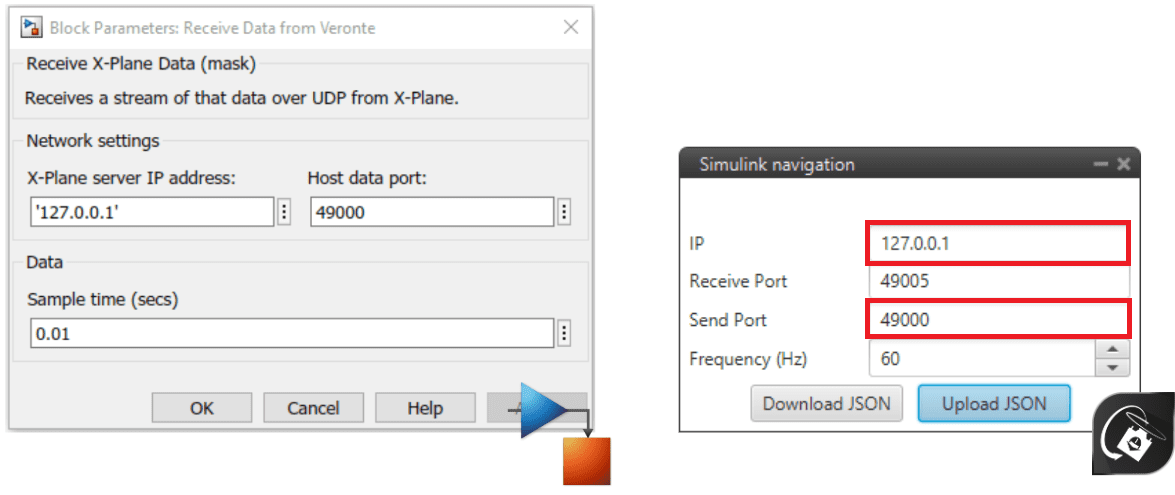This screenshot has width=1175, height=495.
Task: Open options menu beside Sample time field
Action: coord(564,333)
